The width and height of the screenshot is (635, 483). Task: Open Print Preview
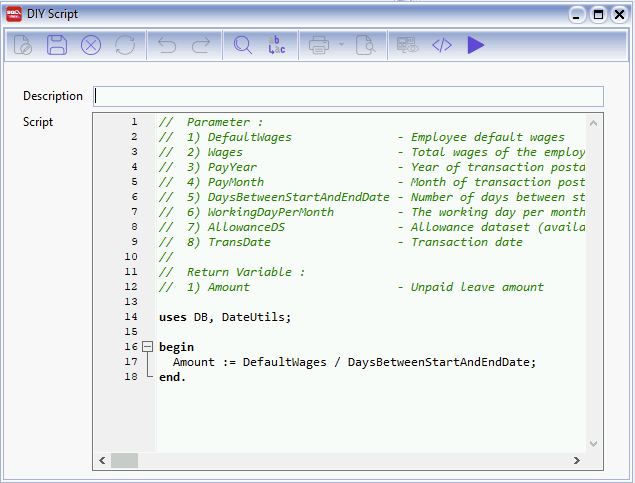pos(366,45)
